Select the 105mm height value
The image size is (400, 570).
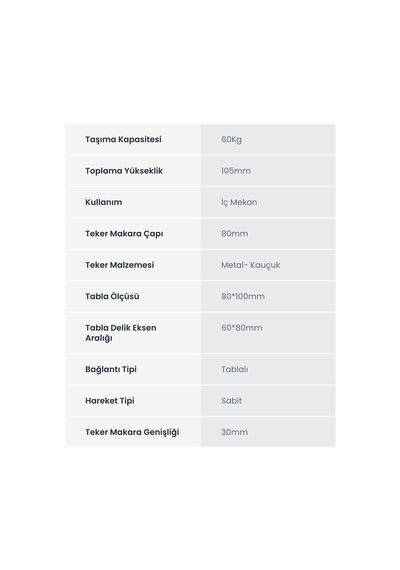(236, 171)
